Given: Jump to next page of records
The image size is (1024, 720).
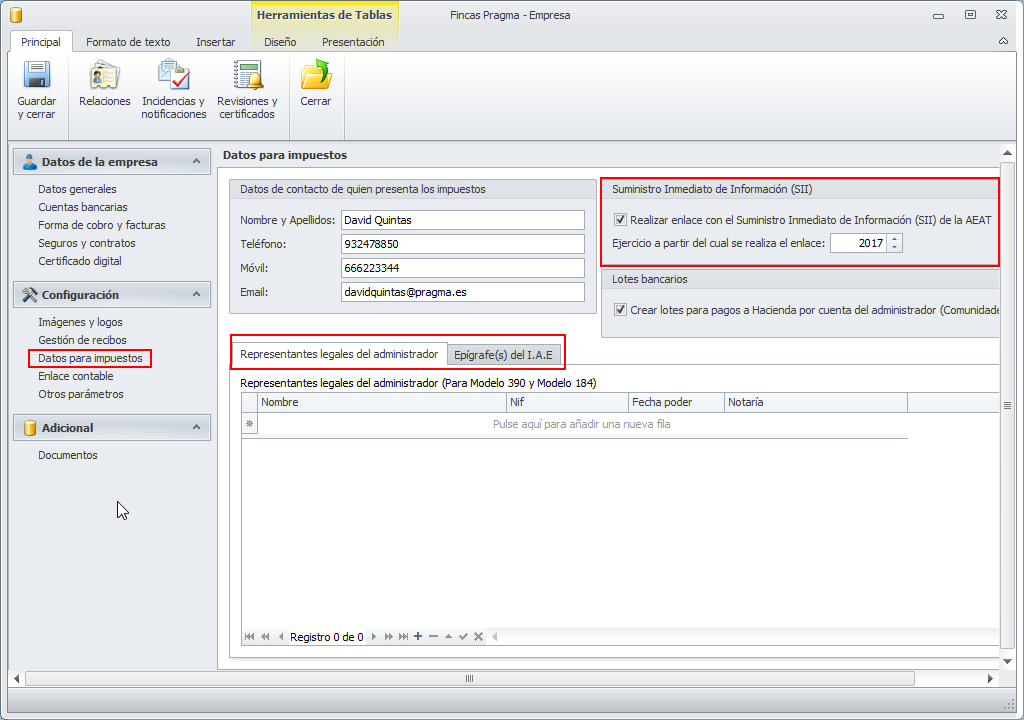Looking at the screenshot, I should 389,636.
